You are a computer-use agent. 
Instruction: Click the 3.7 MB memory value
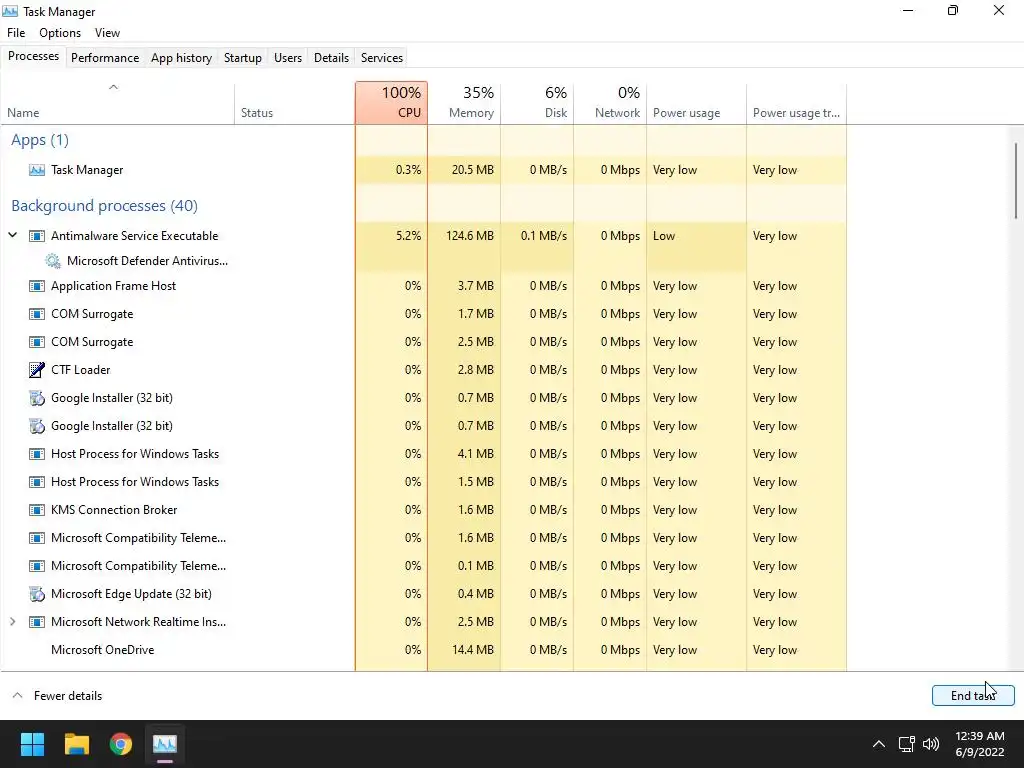click(x=475, y=286)
